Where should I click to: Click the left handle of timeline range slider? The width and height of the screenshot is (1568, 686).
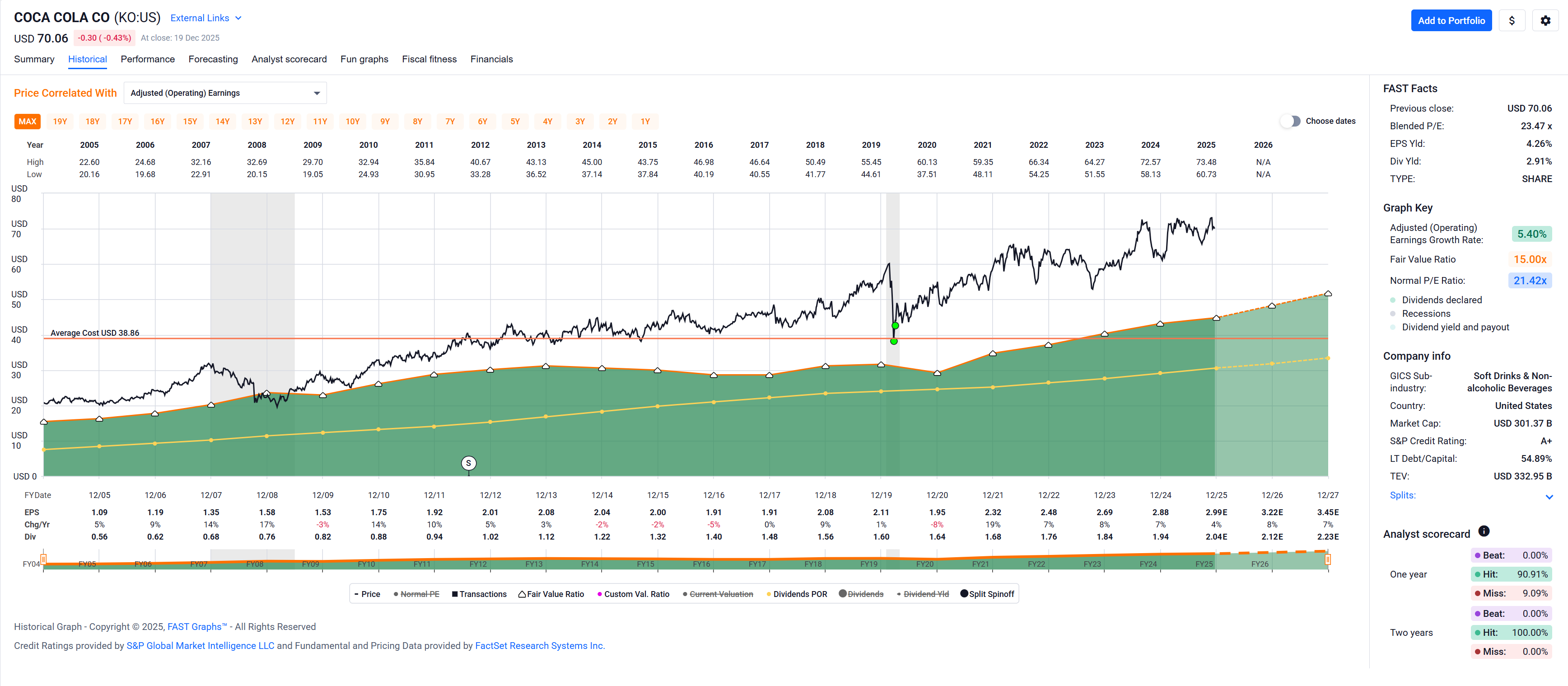point(43,559)
